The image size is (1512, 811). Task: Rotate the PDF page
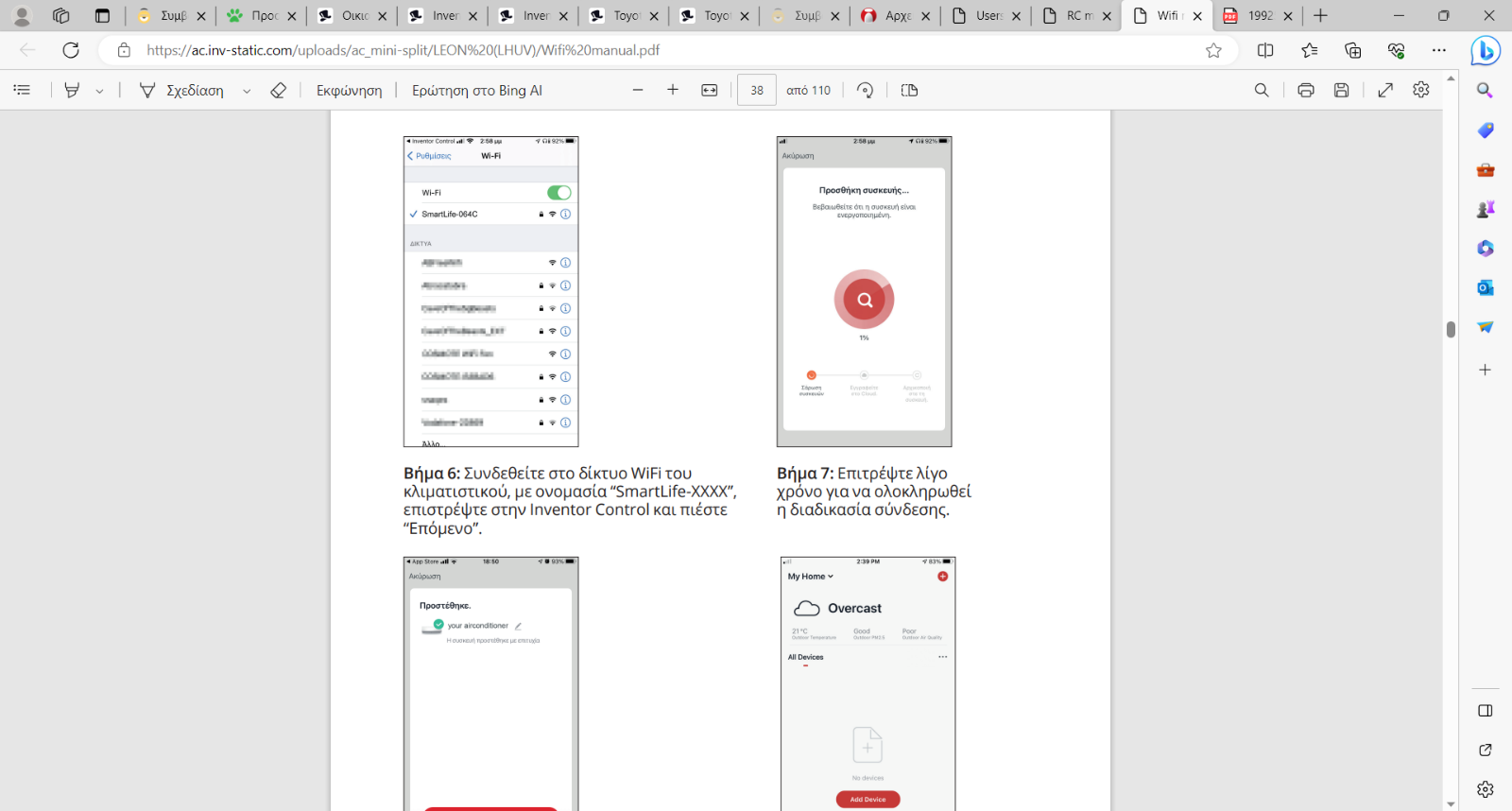click(x=865, y=90)
